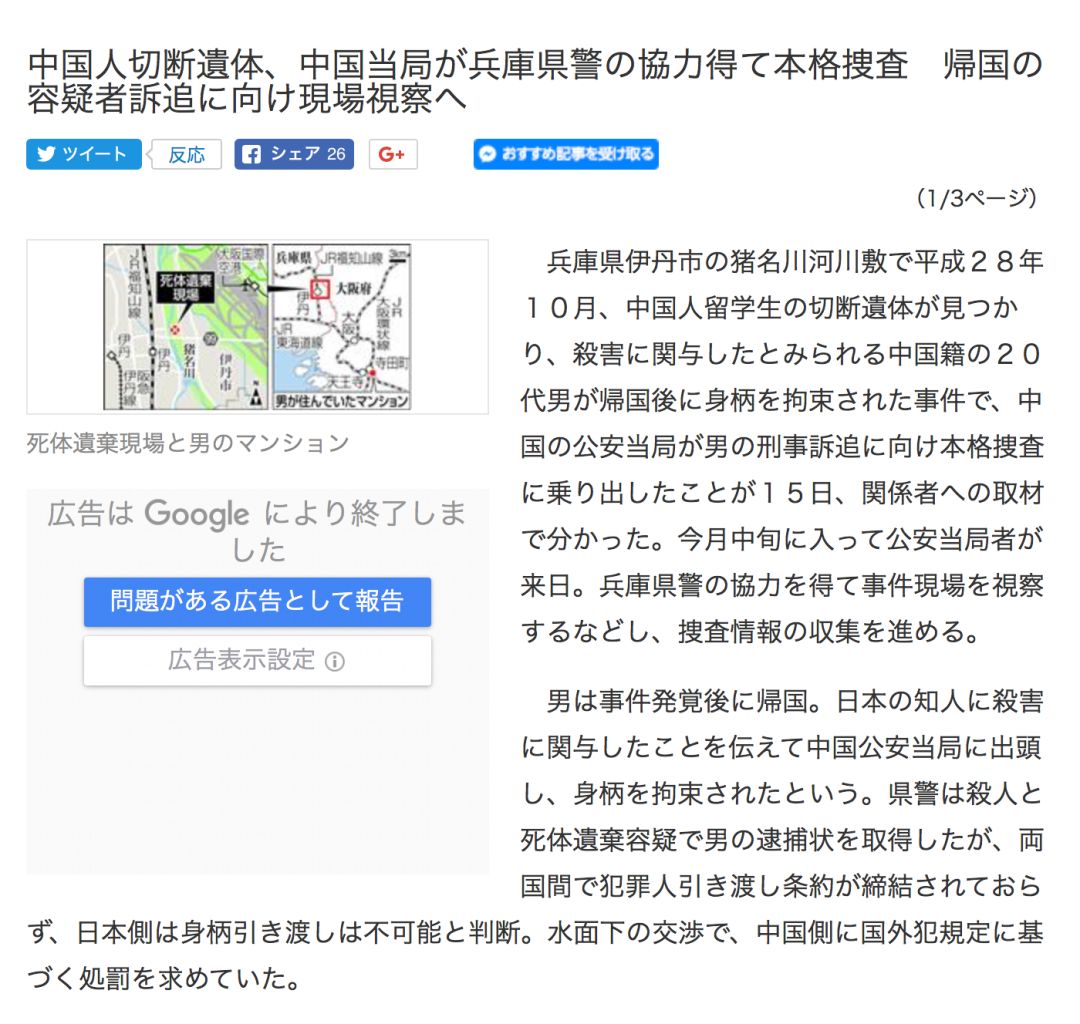Image resolution: width=1080 pixels, height=1024 pixels.
Task: Report ad via 問題がある広告として報告
Action: tap(257, 601)
